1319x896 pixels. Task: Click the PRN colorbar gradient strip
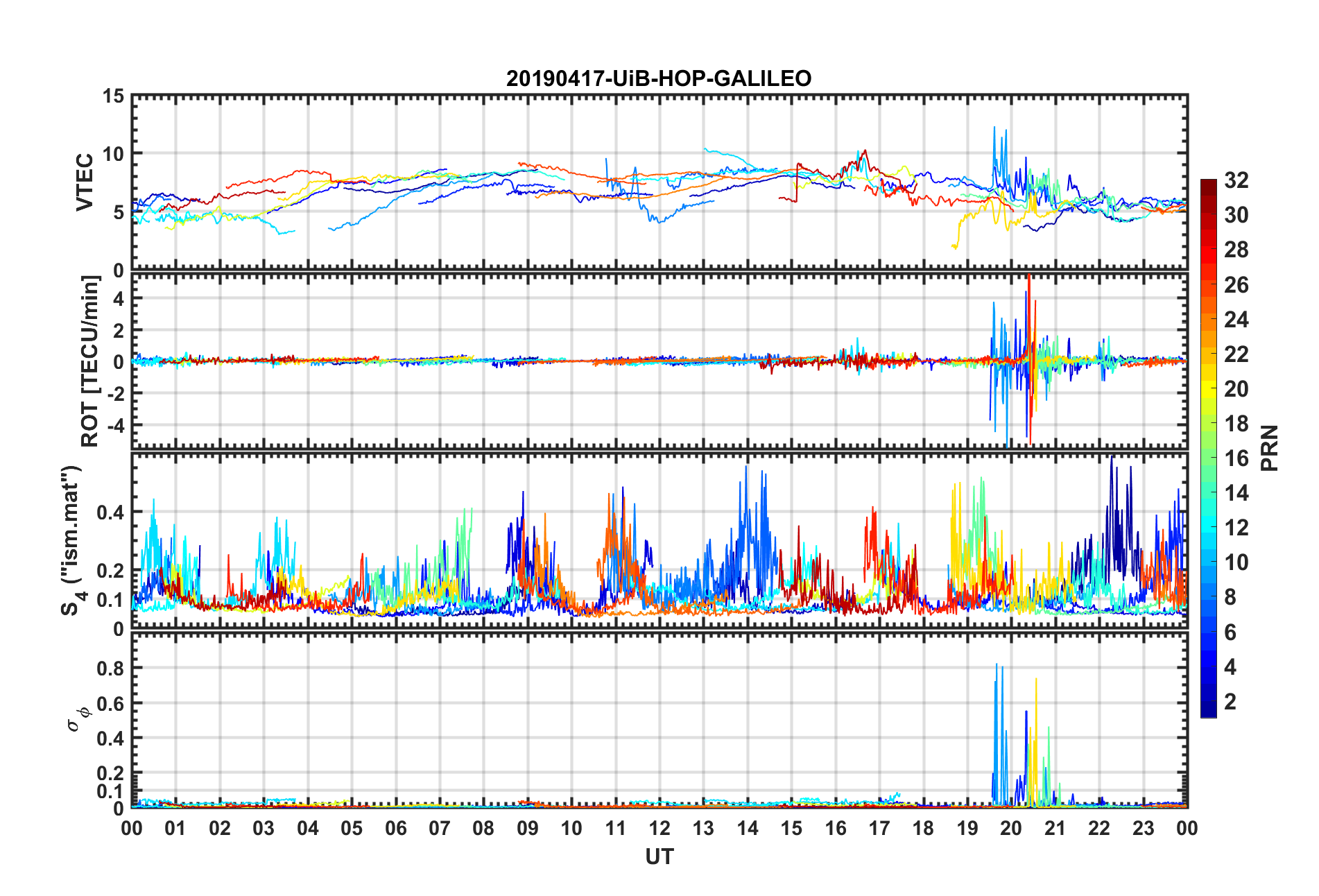coord(1209,448)
